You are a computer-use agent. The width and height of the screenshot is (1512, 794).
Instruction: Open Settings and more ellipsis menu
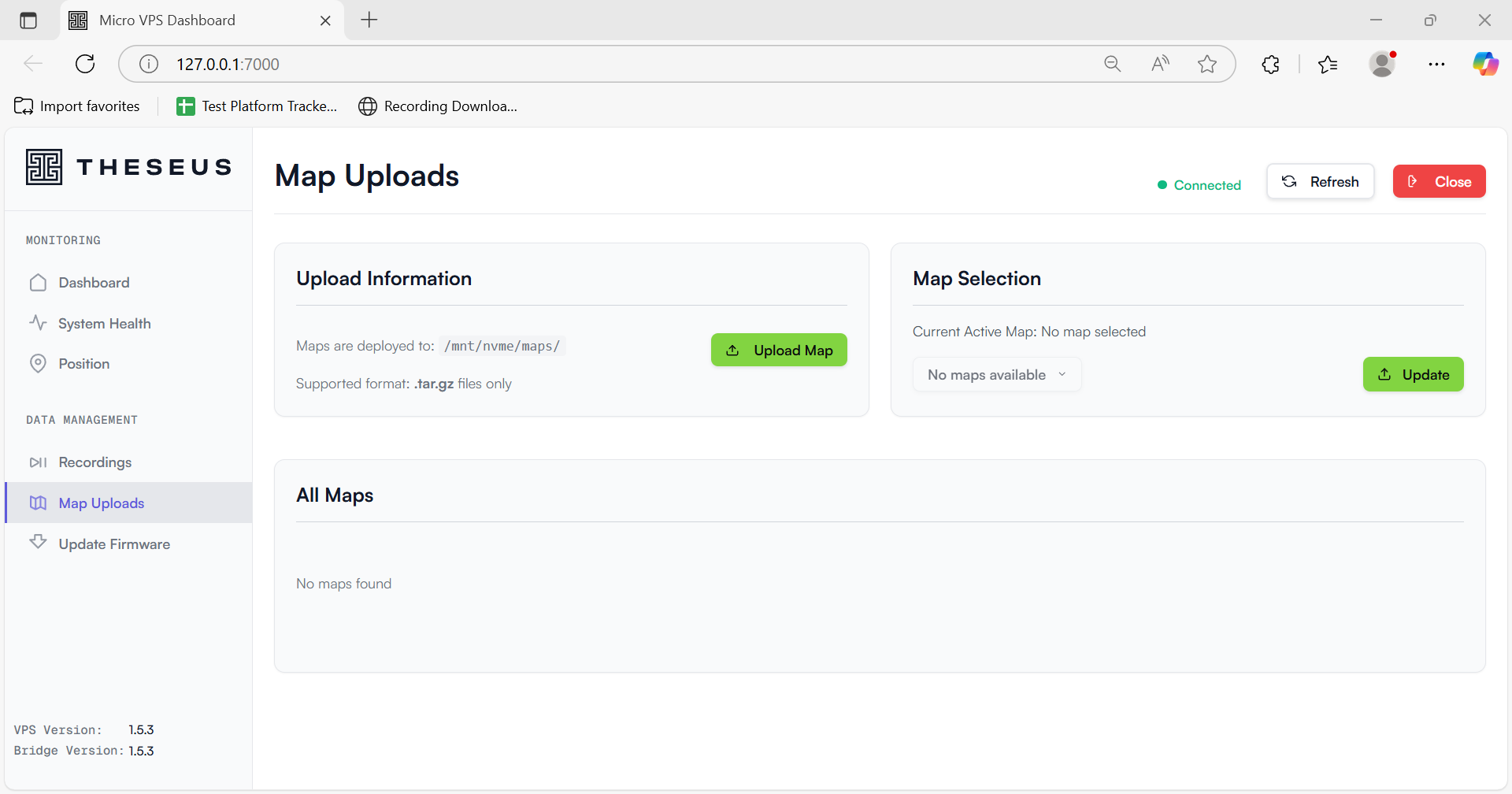(x=1436, y=64)
